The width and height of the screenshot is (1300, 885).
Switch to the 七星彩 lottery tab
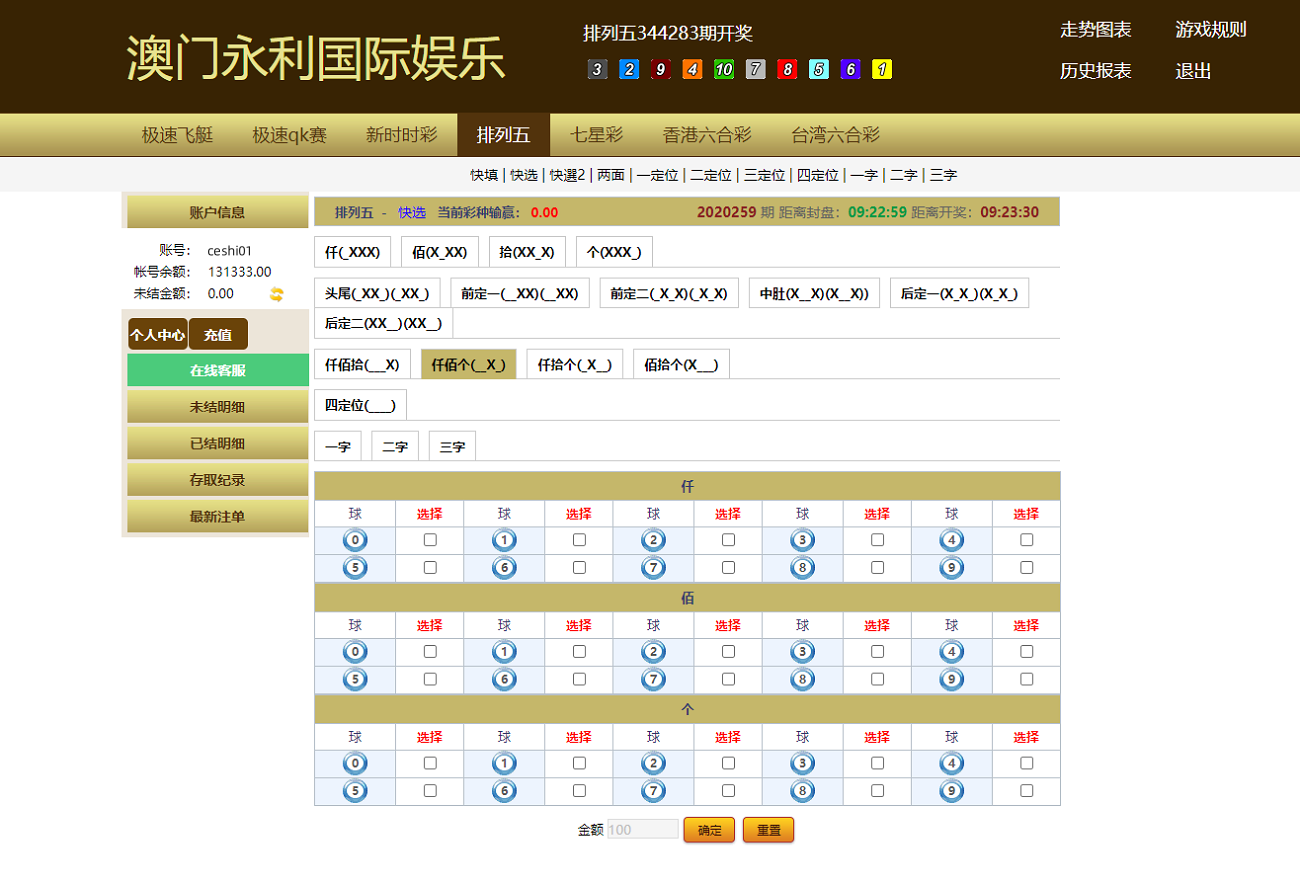[596, 135]
